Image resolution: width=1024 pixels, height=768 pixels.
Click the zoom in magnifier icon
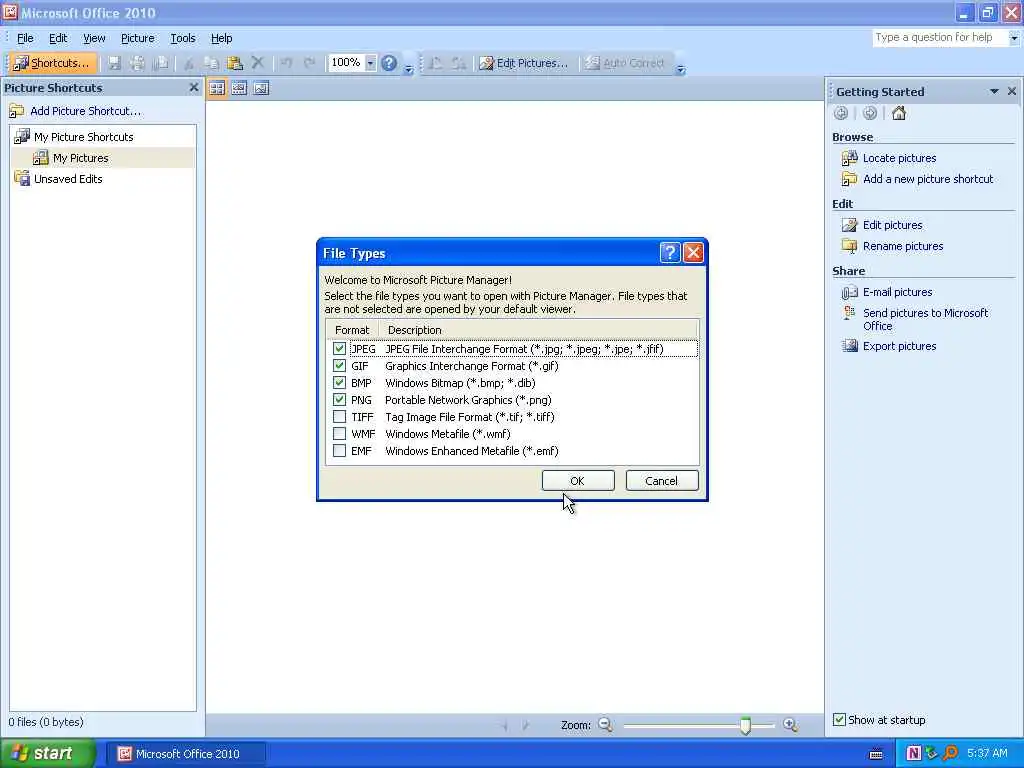point(790,725)
